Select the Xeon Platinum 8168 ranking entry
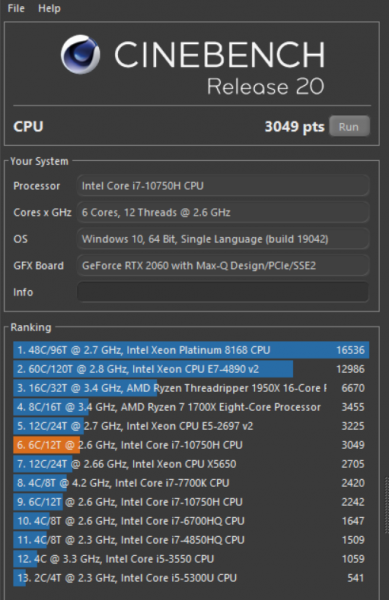 [191, 350]
